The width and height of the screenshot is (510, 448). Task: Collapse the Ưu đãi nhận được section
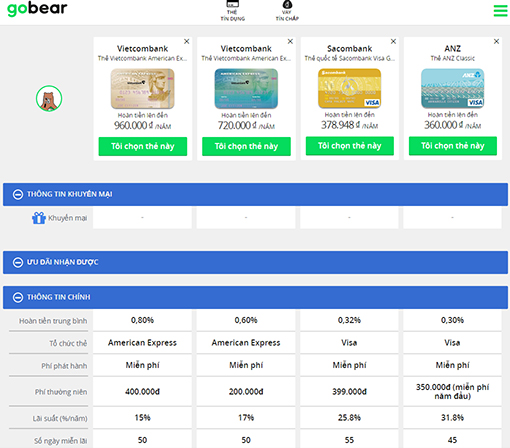coord(18,262)
